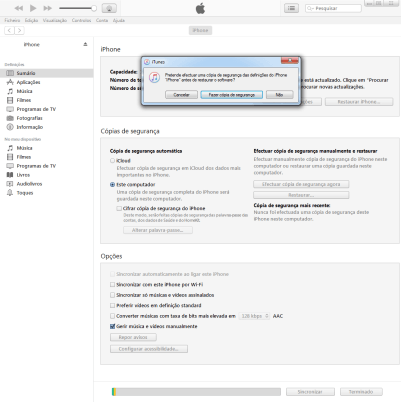Open the AirPlay output icon

pos(109,8)
